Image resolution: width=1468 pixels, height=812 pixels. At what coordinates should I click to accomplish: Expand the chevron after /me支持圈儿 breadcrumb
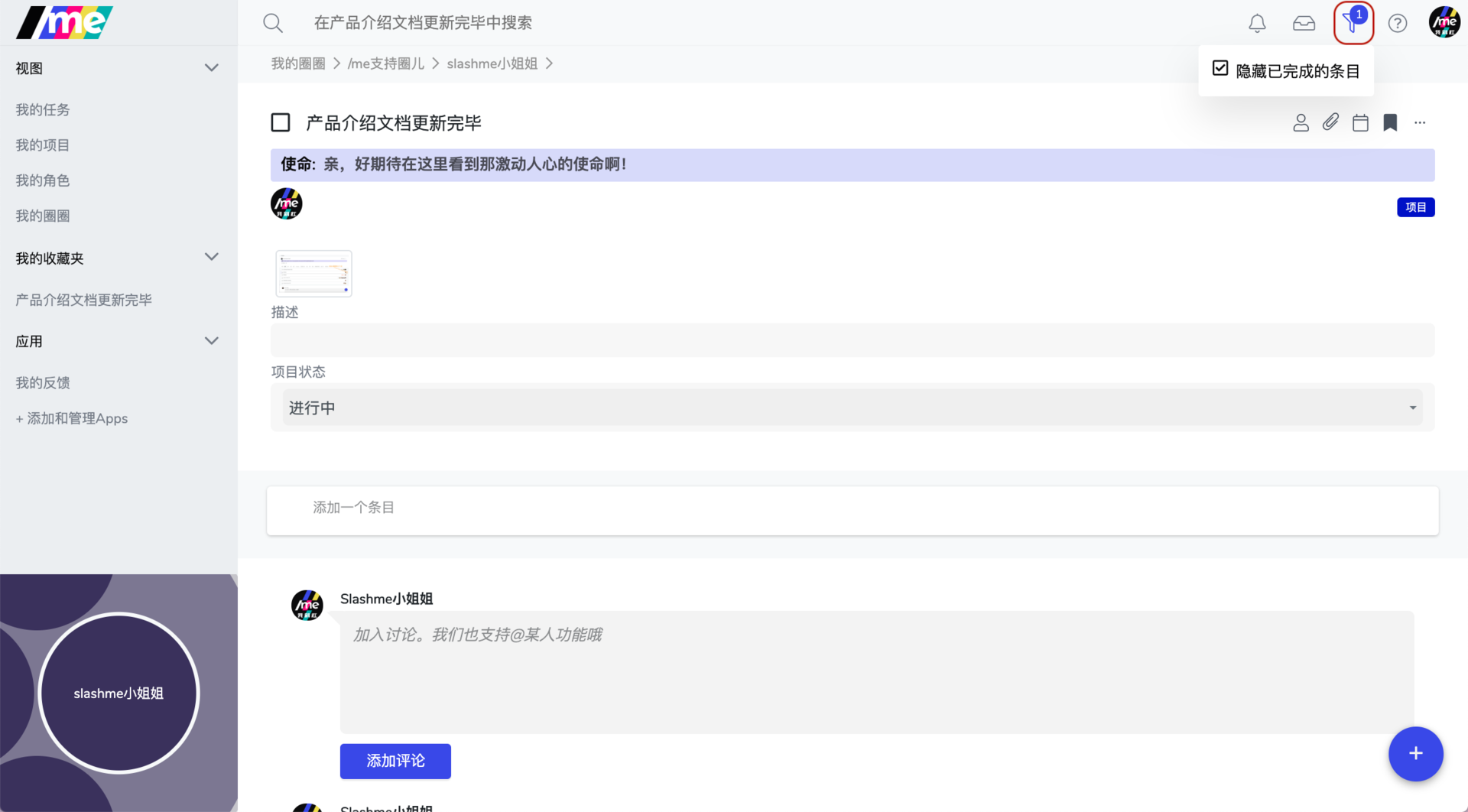coord(436,63)
